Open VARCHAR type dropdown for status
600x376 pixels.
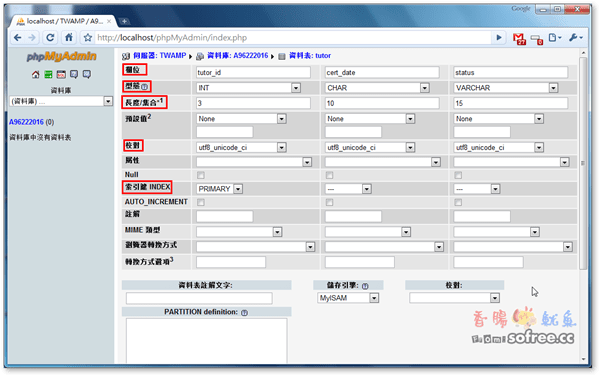pos(505,88)
